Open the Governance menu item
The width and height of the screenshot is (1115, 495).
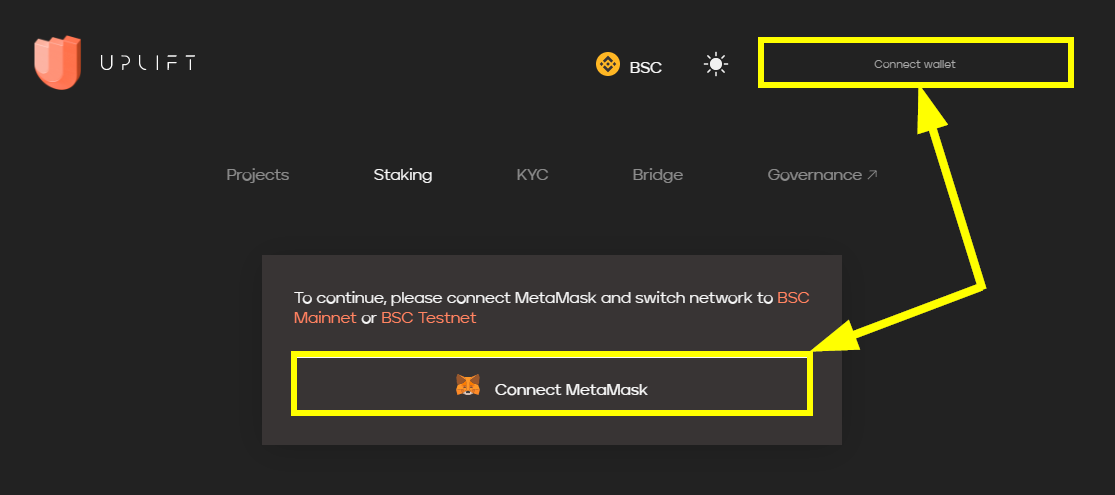814,175
